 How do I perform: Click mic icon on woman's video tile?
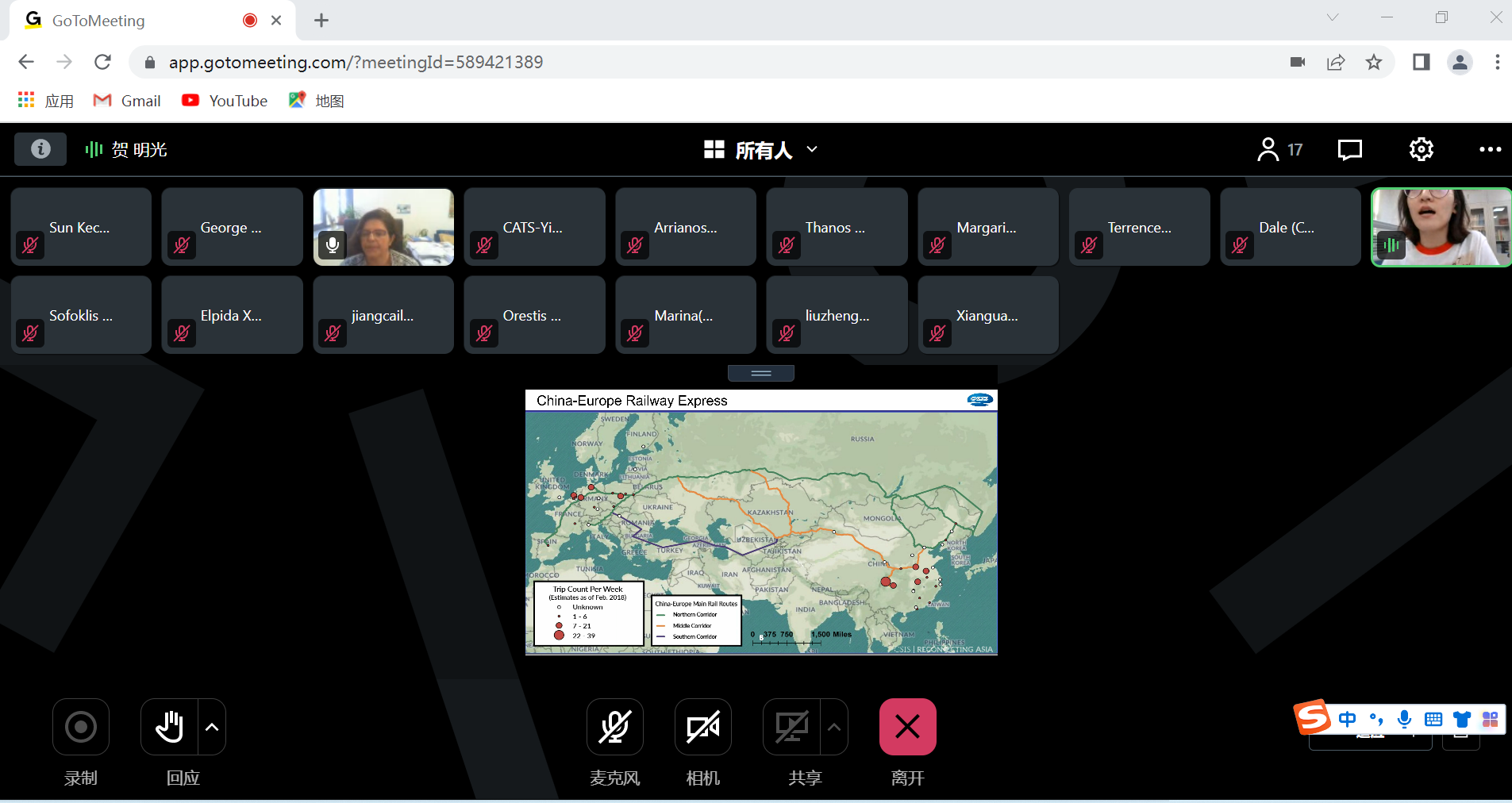pyautogui.click(x=333, y=245)
